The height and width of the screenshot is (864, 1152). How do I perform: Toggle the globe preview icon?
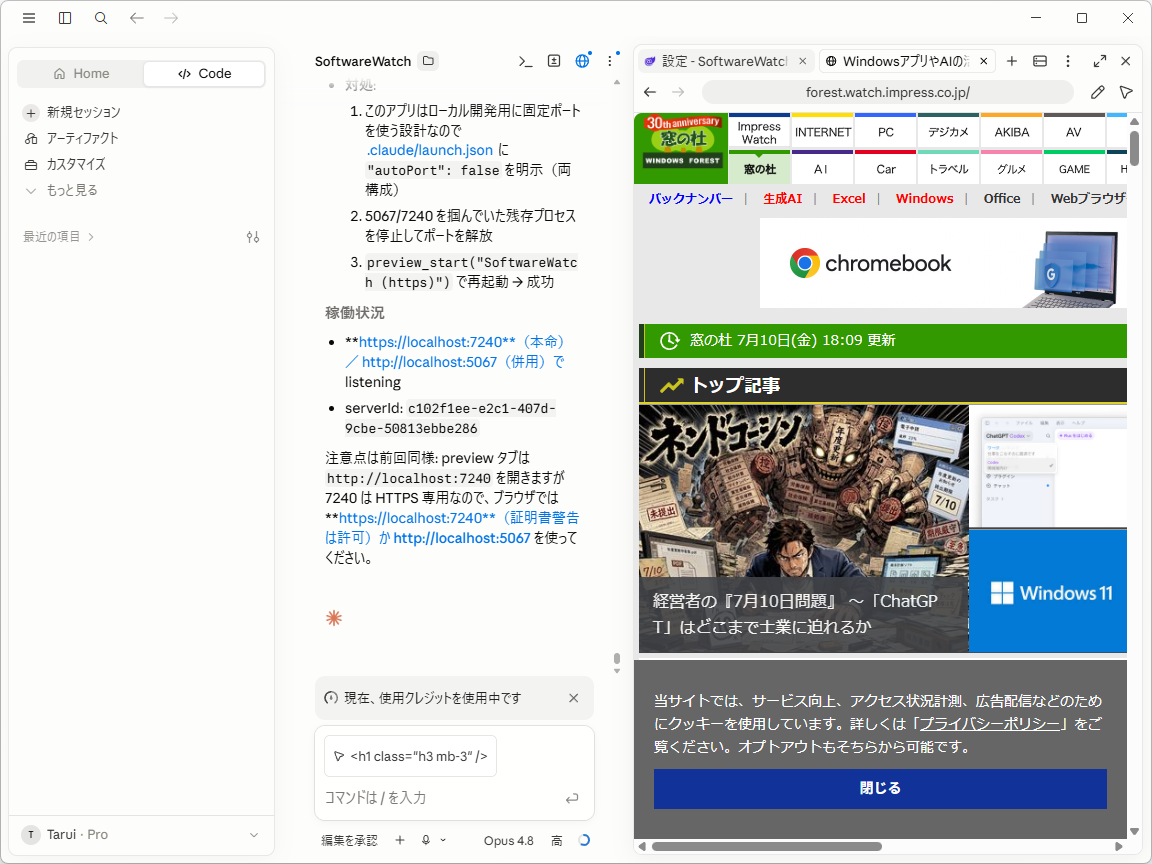pos(583,61)
